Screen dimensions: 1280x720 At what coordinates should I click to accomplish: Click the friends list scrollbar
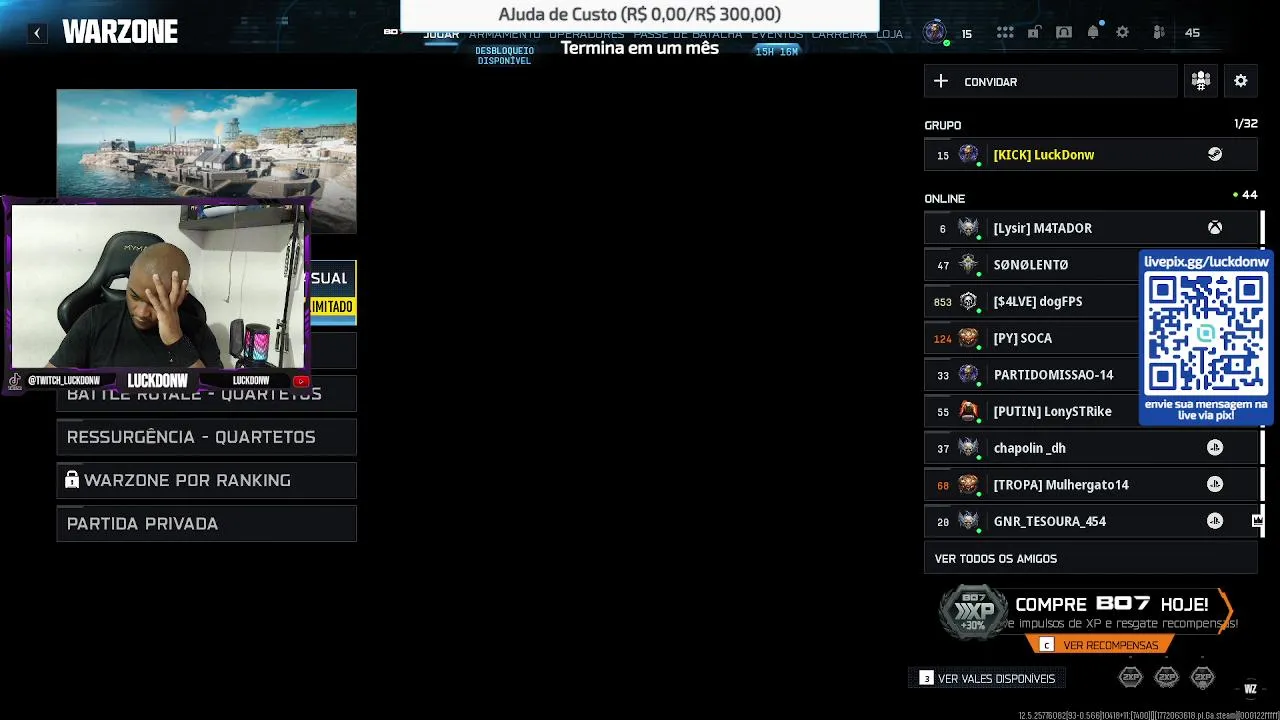[x=1262, y=374]
